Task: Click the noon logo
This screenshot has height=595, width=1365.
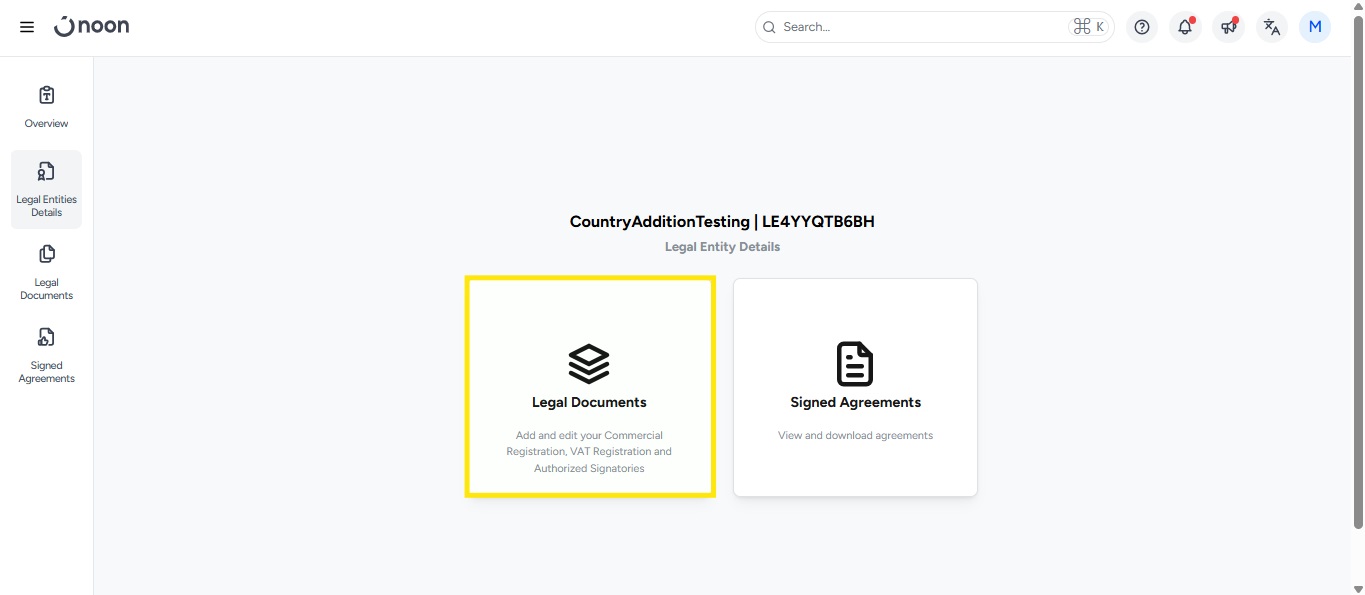Action: click(x=92, y=27)
